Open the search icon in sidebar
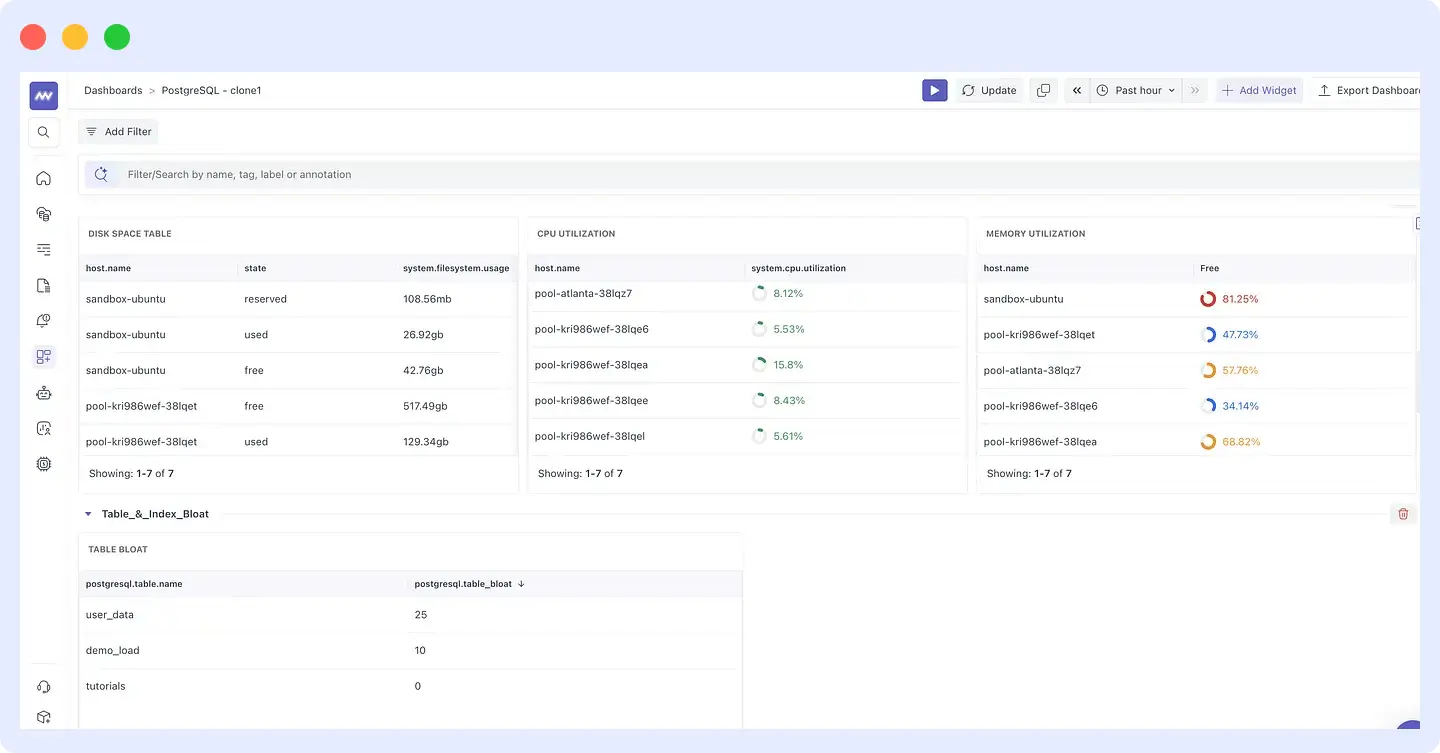Viewport: 1440px width, 753px height. point(43,132)
